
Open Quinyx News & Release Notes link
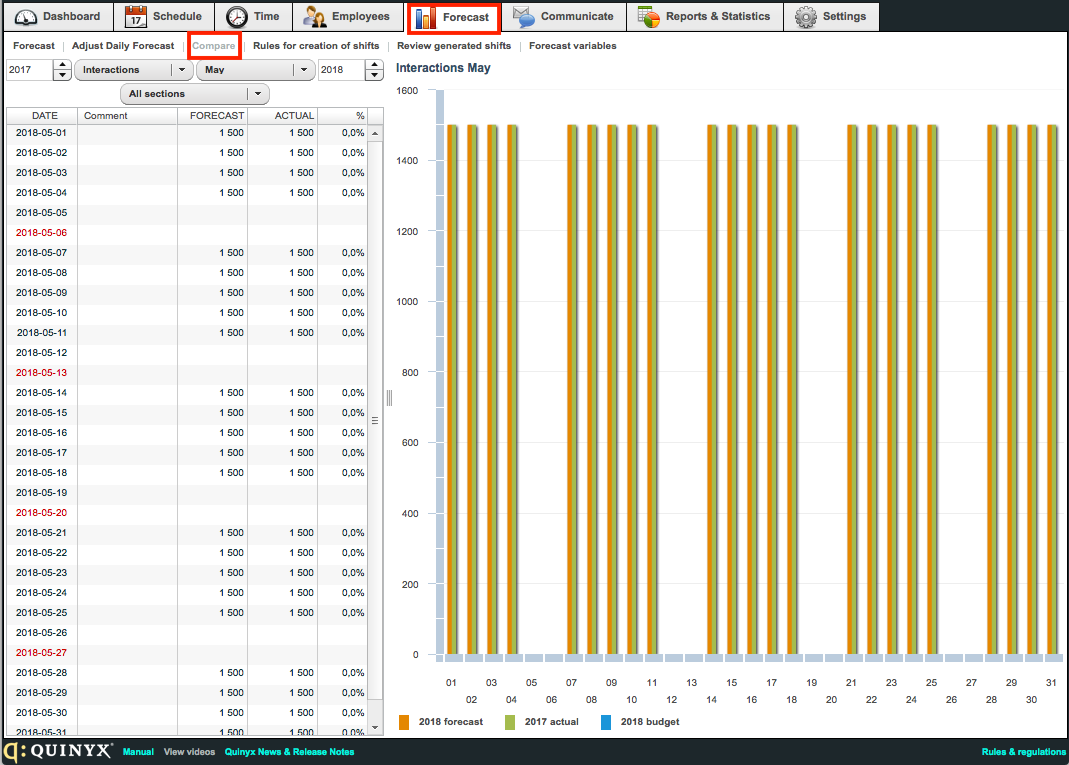click(x=290, y=751)
